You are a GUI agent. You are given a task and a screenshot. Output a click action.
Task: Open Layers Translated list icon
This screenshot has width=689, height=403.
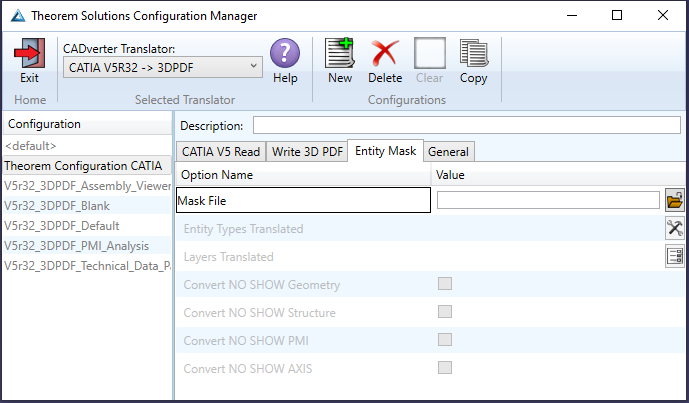tap(674, 256)
